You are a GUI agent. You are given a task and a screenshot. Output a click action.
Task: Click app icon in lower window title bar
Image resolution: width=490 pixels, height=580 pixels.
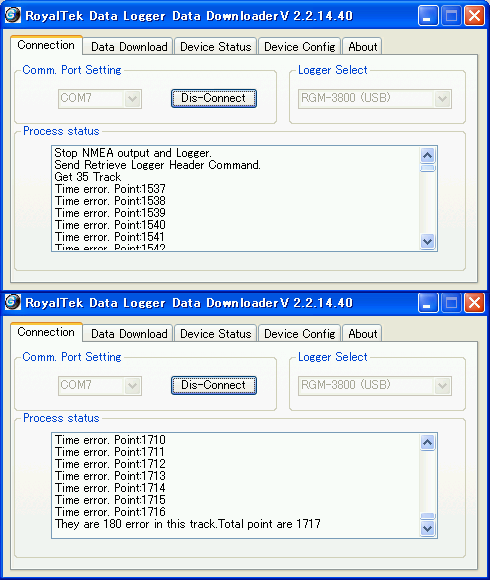[13, 303]
